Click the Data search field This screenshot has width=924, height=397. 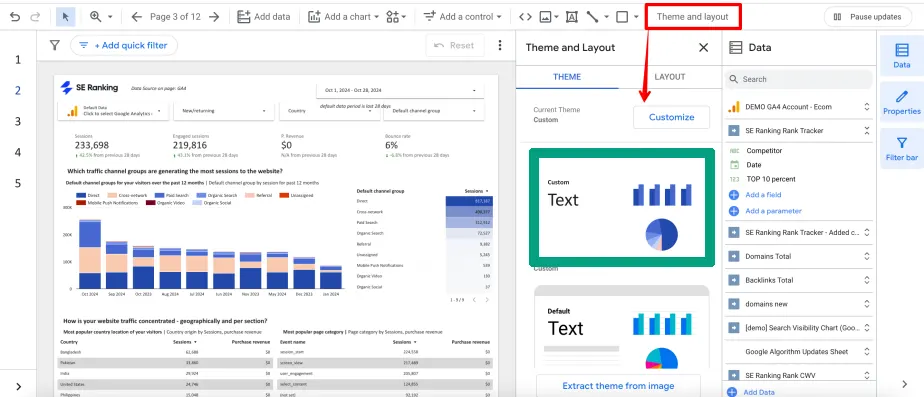[799, 79]
